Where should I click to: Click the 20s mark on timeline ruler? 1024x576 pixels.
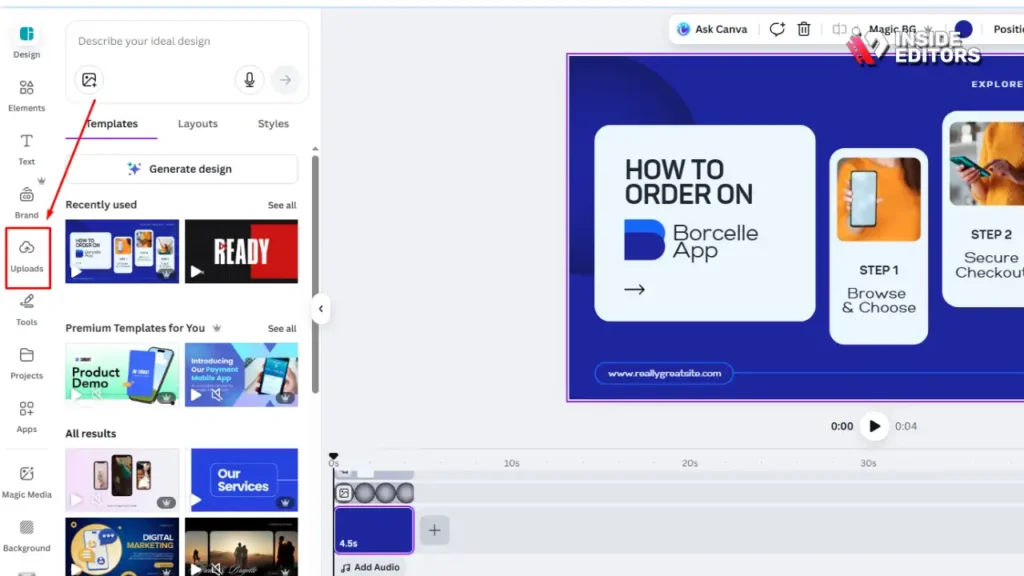[x=690, y=463]
